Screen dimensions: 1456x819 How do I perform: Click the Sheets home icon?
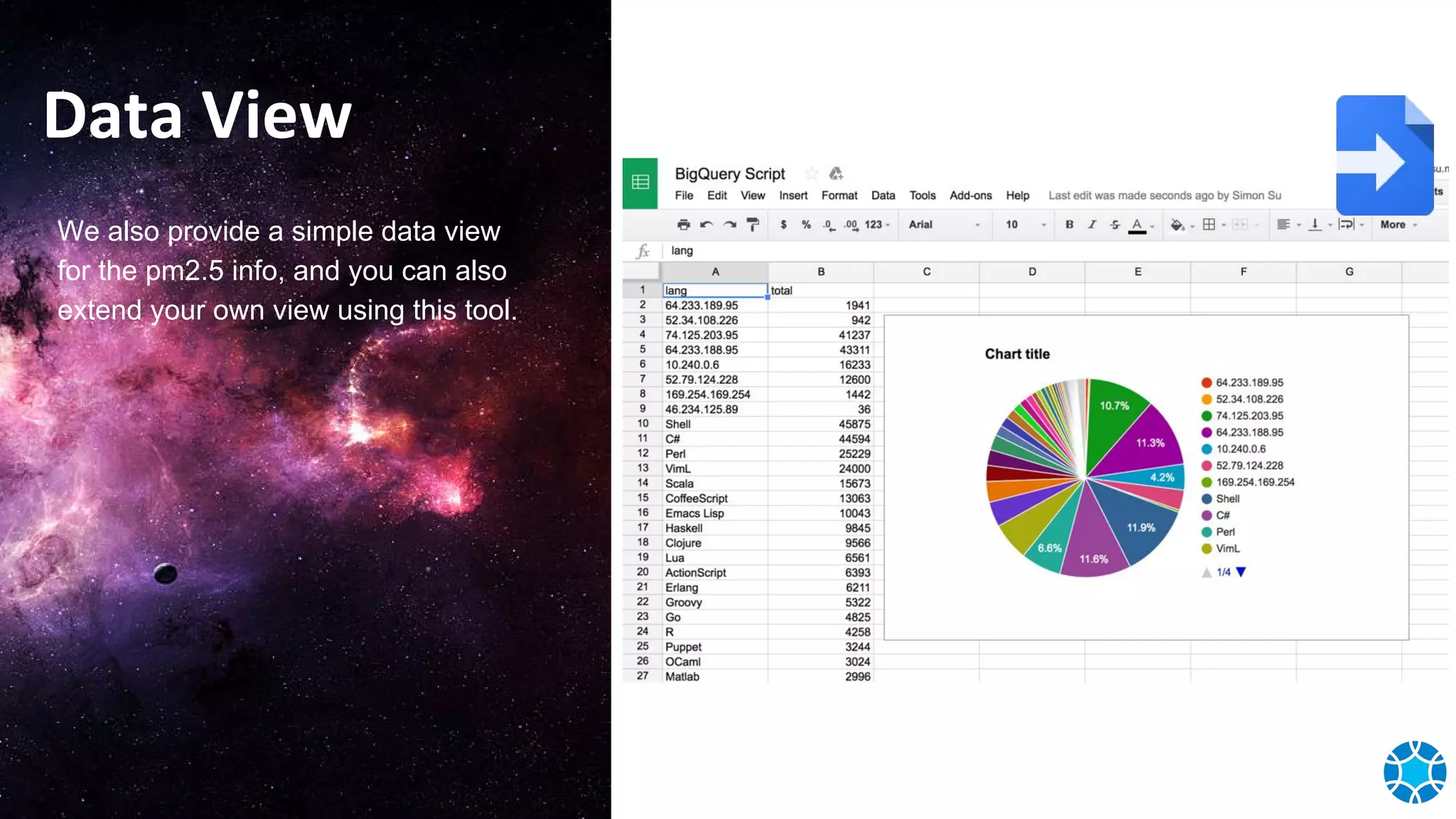point(640,183)
